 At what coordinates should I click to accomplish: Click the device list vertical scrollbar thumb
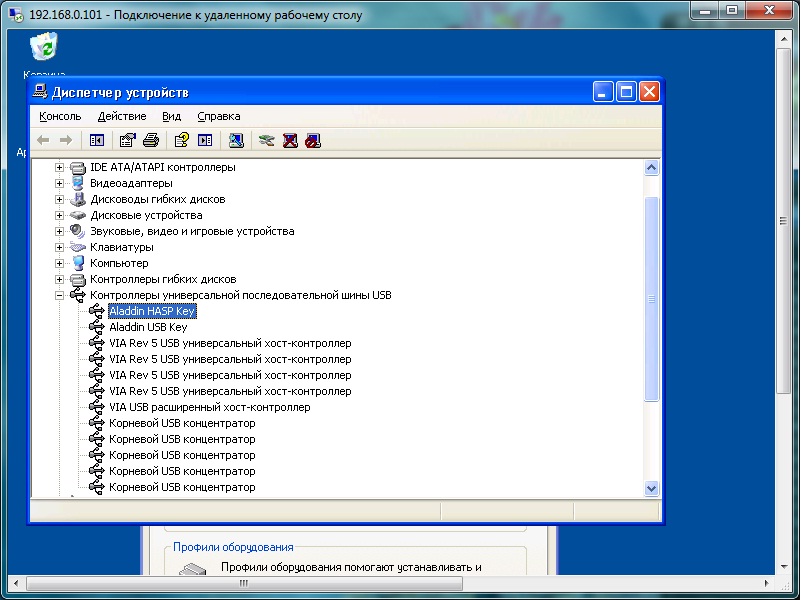[651, 299]
